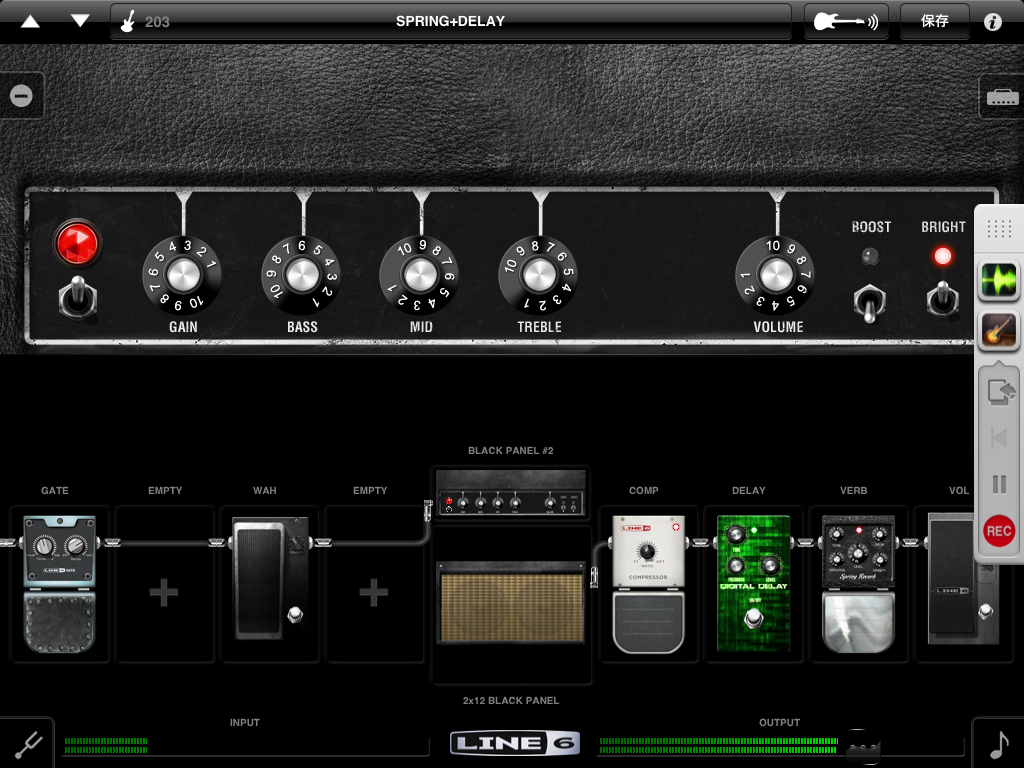Select the Spring Reverb pedal

pyautogui.click(x=857, y=584)
